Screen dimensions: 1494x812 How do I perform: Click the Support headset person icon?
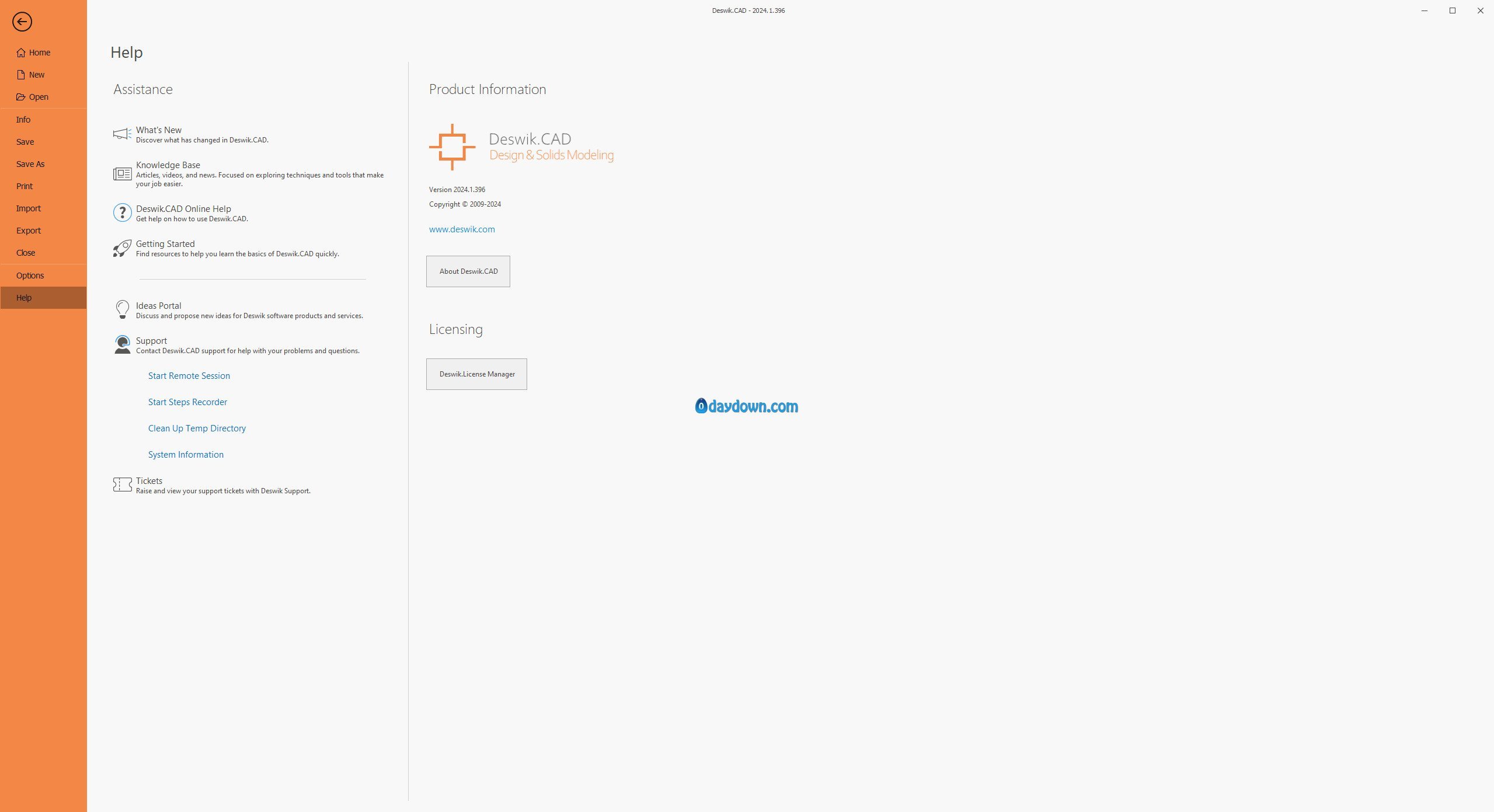122,344
